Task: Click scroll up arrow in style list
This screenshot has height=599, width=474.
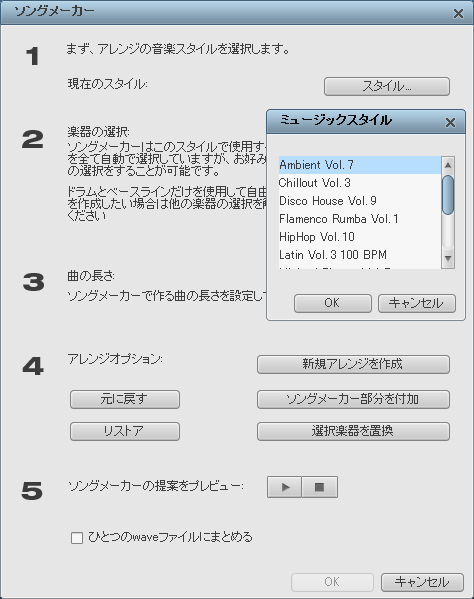Action: point(448,165)
